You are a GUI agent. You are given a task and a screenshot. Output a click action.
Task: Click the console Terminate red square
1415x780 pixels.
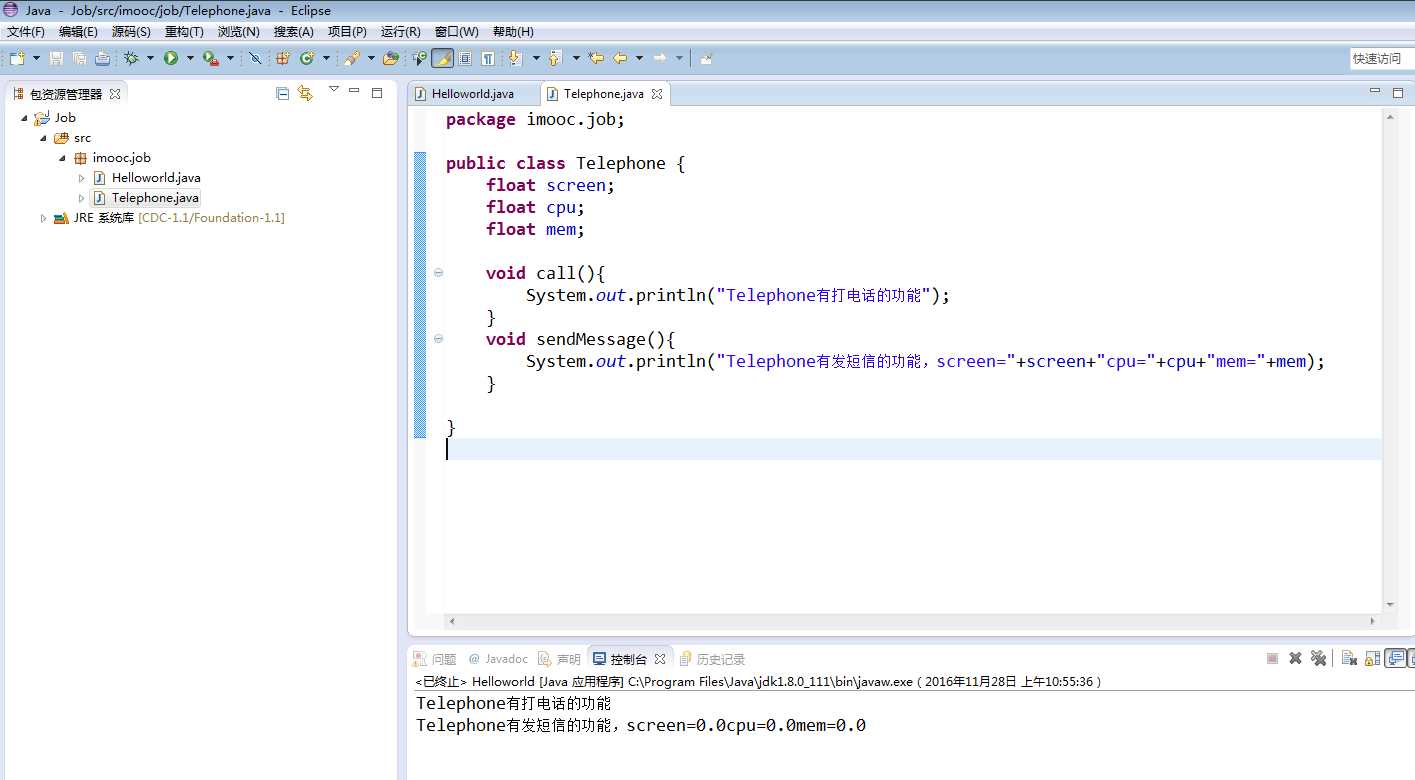tap(1272, 658)
